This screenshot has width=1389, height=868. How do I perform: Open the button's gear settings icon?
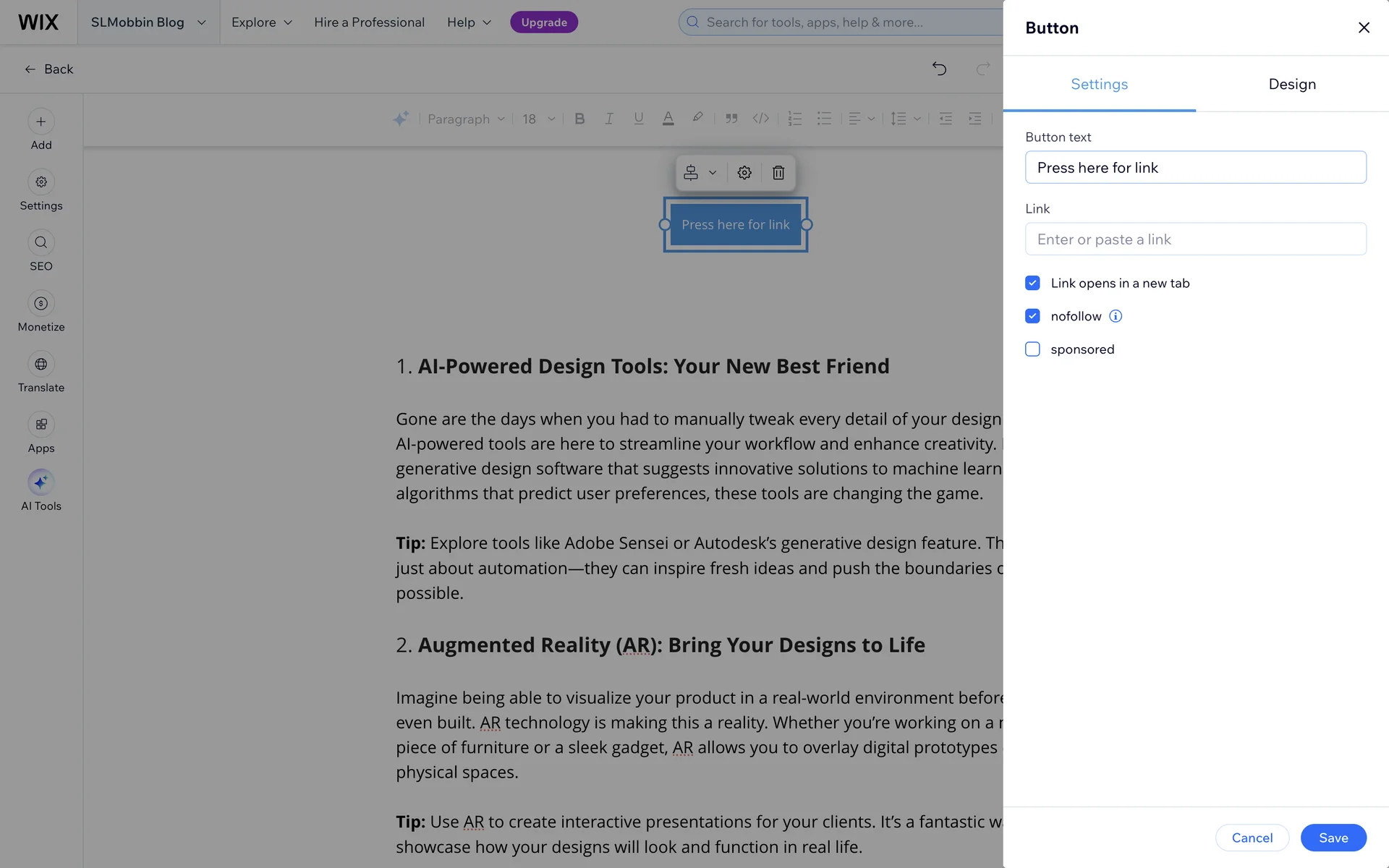[x=744, y=173]
